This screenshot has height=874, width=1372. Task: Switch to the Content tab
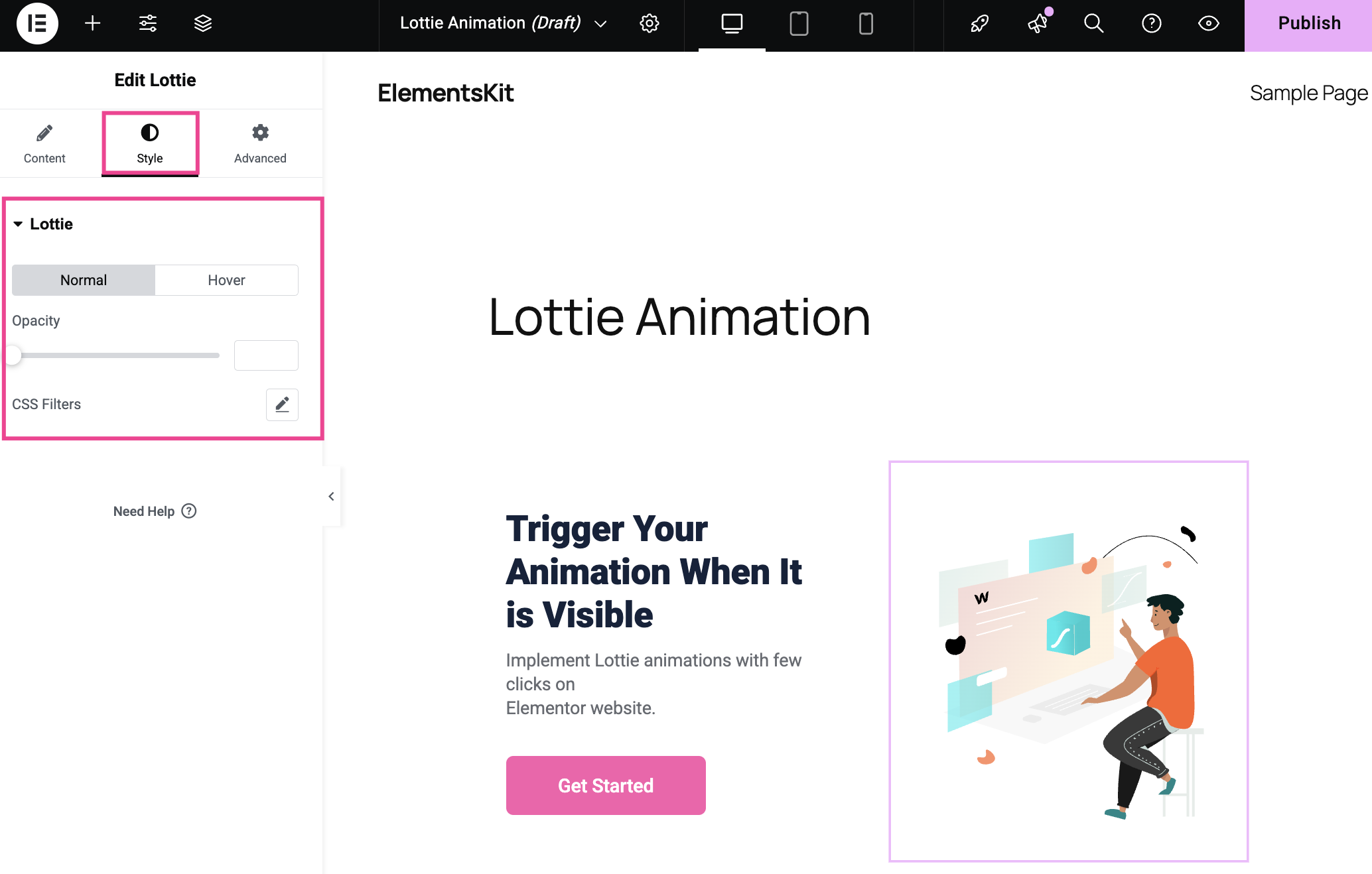point(44,143)
